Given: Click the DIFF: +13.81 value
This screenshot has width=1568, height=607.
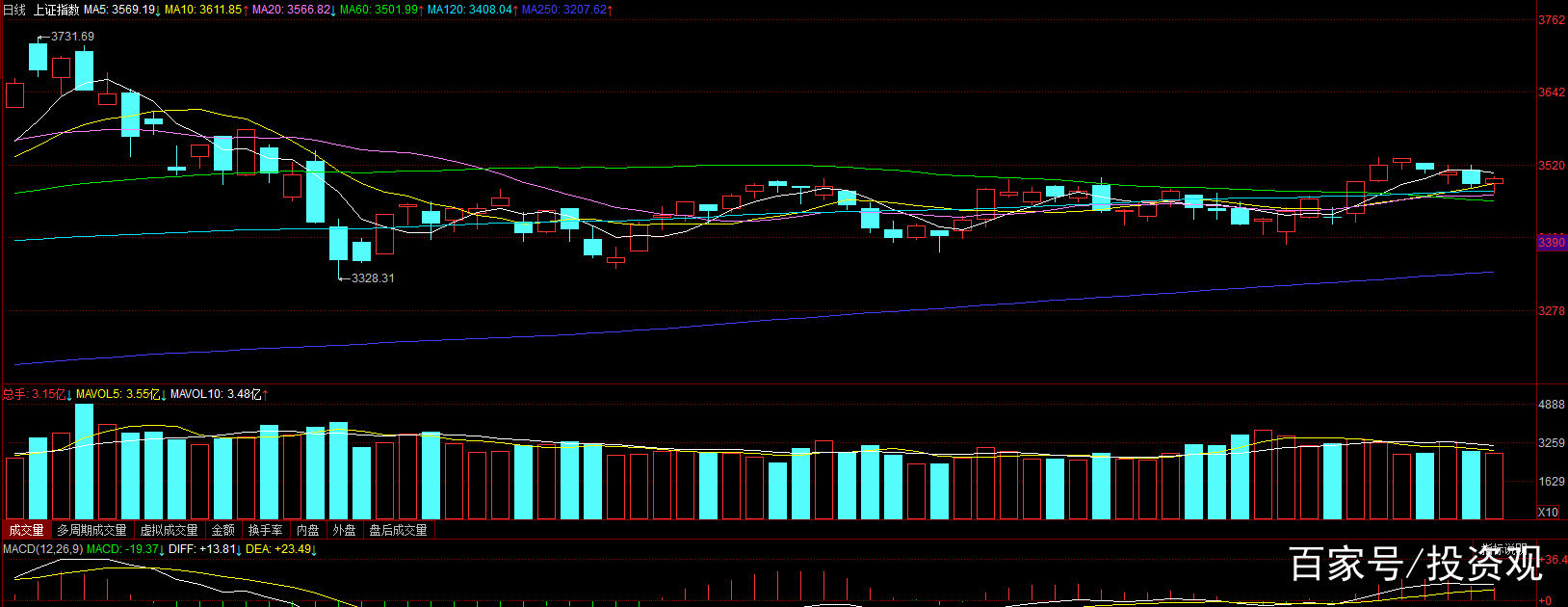Looking at the screenshot, I should 202,549.
